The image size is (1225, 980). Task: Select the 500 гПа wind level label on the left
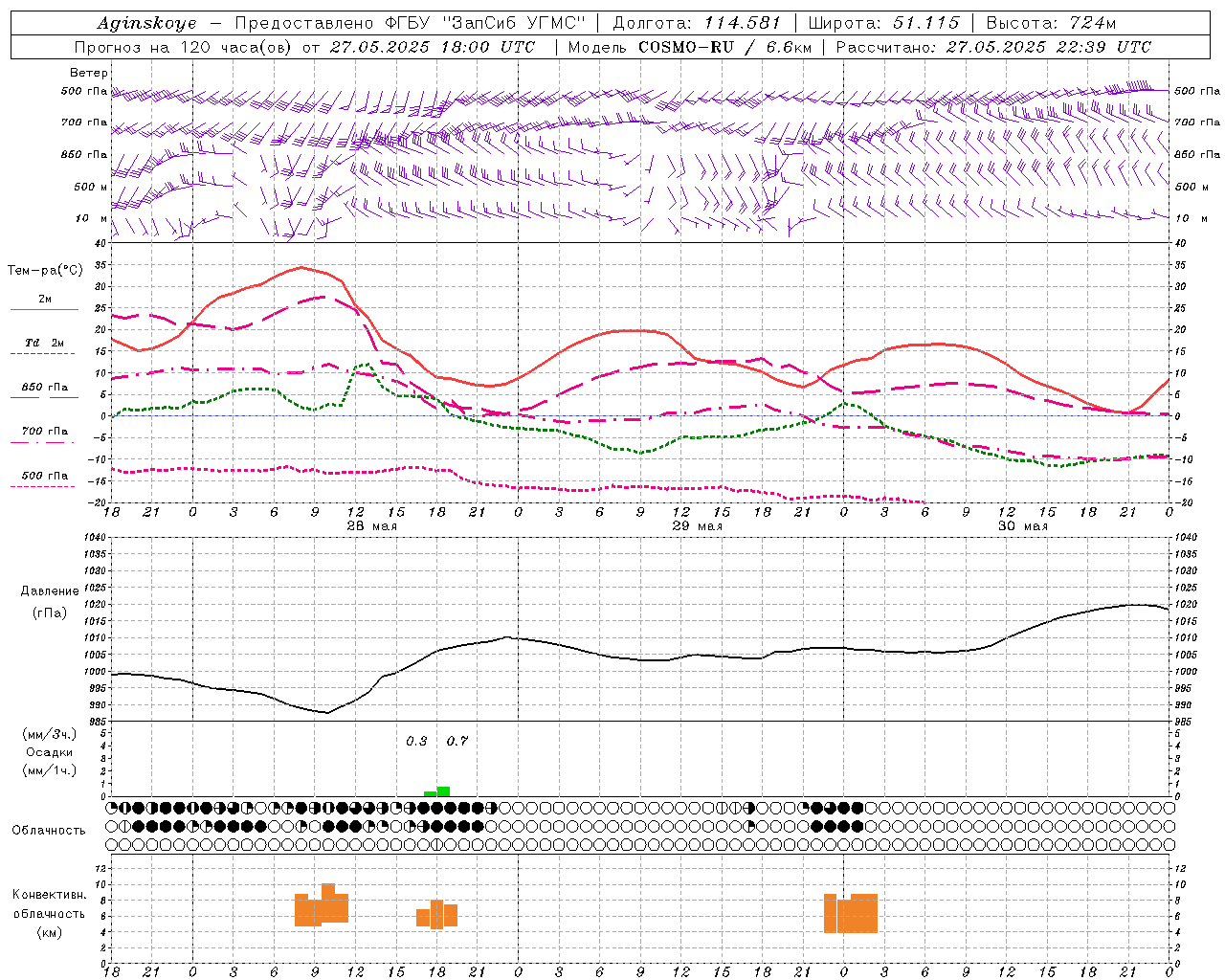(x=84, y=91)
